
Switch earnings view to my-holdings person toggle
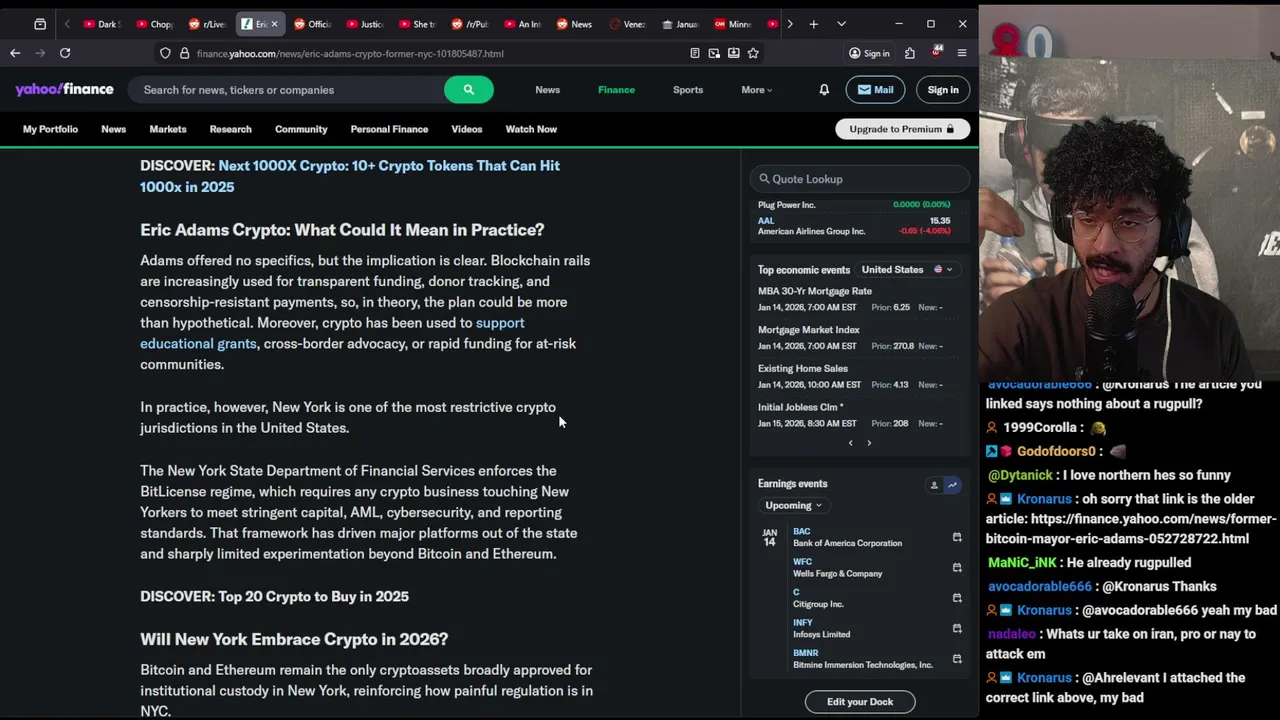[x=934, y=485]
